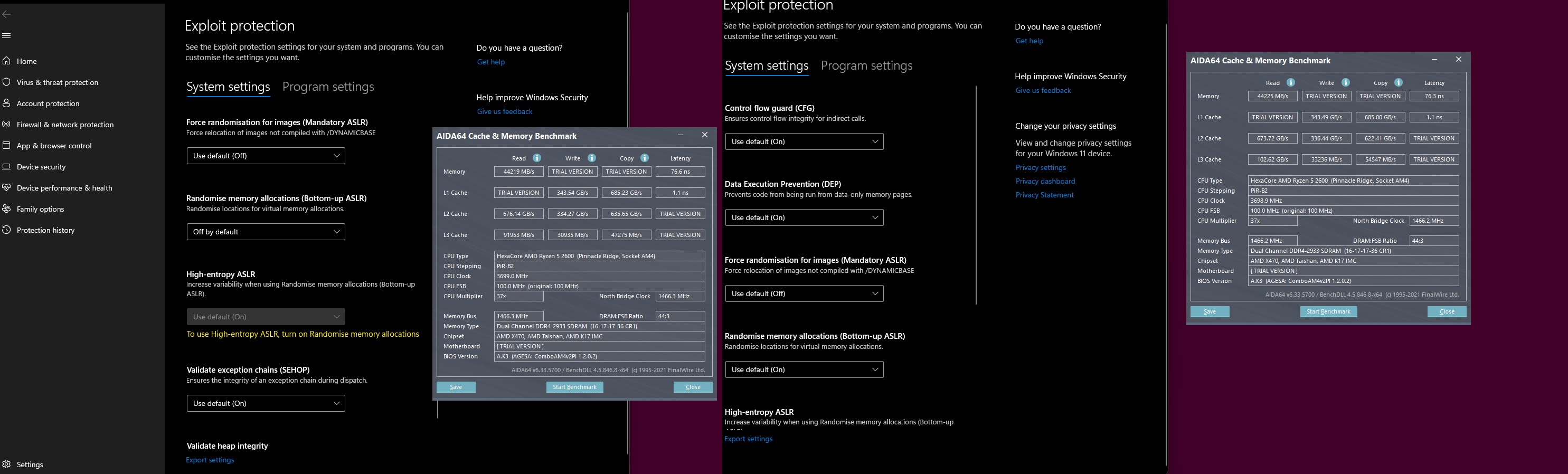Open Firewall & network protection page
Viewport: 1568px width, 474px height.
[65, 124]
